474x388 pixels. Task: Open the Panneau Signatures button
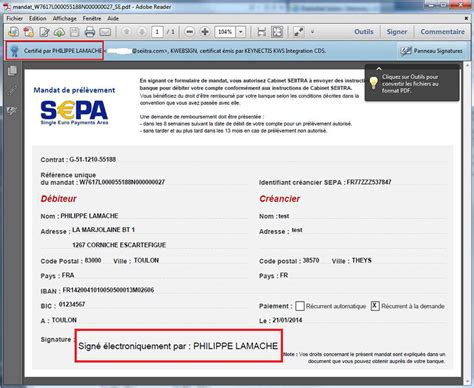(431, 51)
